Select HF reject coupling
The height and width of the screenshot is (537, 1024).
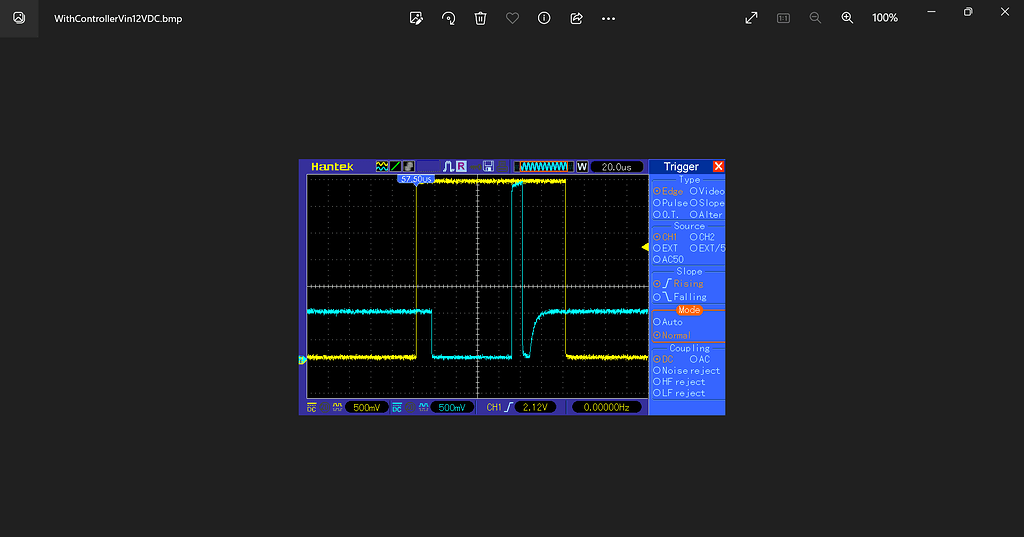click(x=679, y=382)
